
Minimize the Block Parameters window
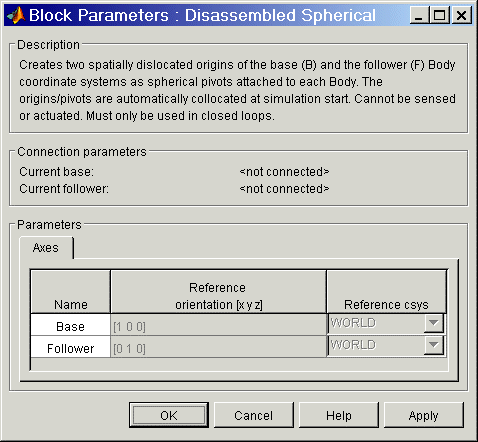(x=419, y=15)
